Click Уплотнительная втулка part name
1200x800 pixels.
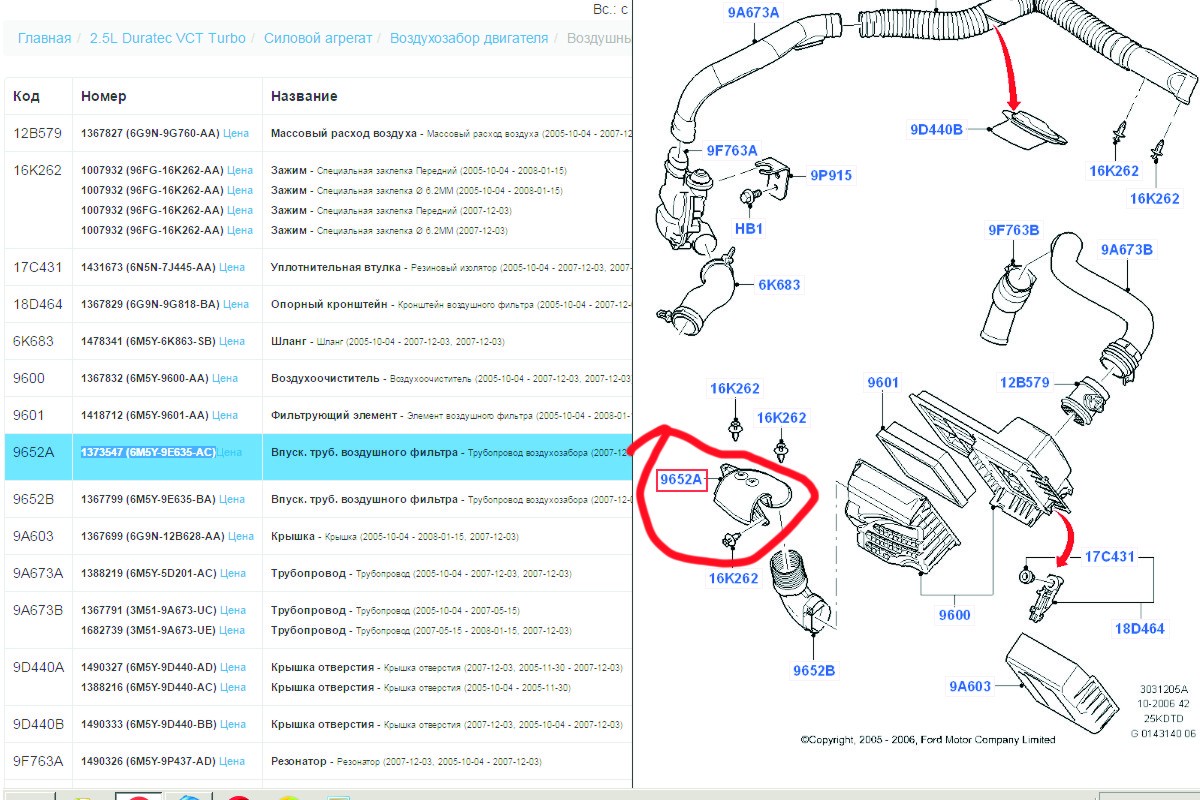337,268
